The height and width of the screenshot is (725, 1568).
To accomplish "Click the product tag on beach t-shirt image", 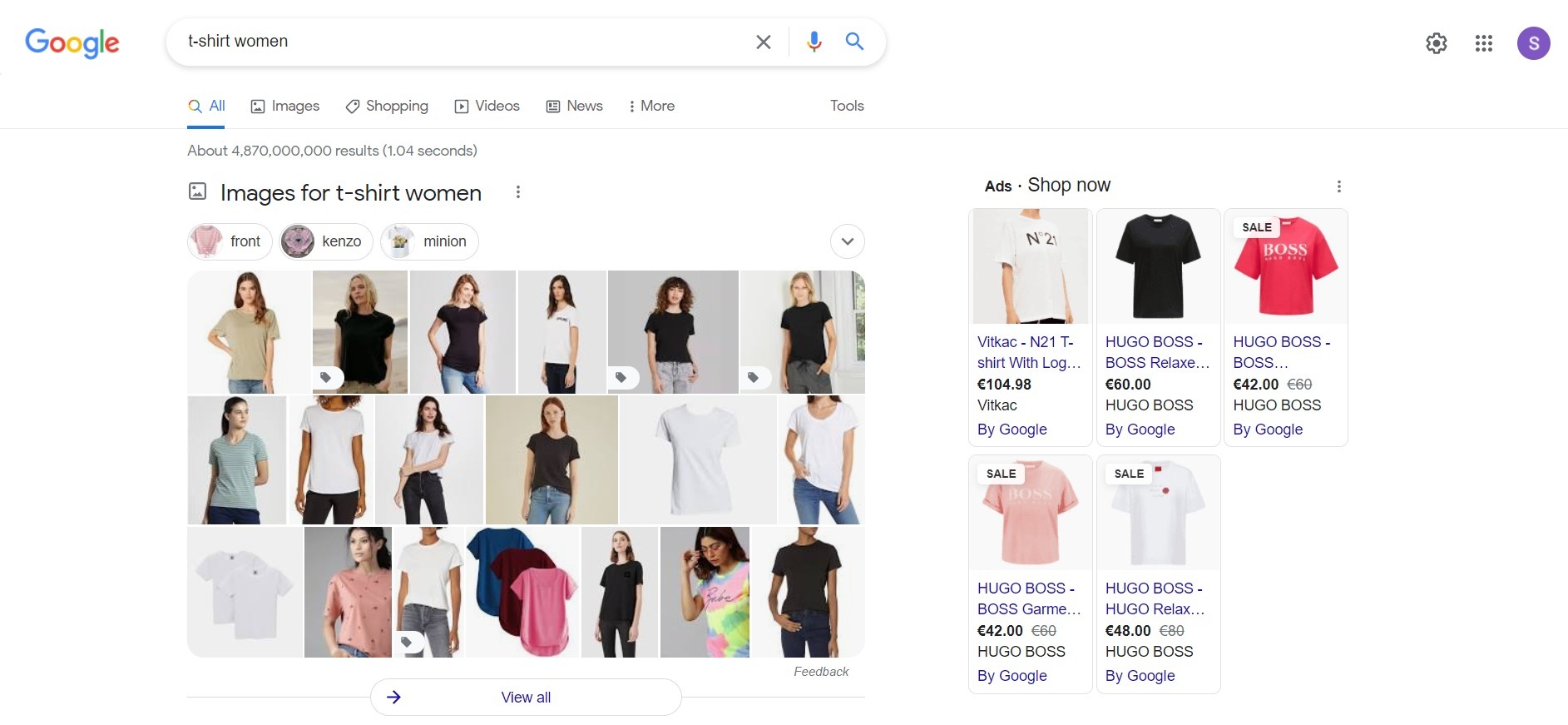I will point(327,378).
